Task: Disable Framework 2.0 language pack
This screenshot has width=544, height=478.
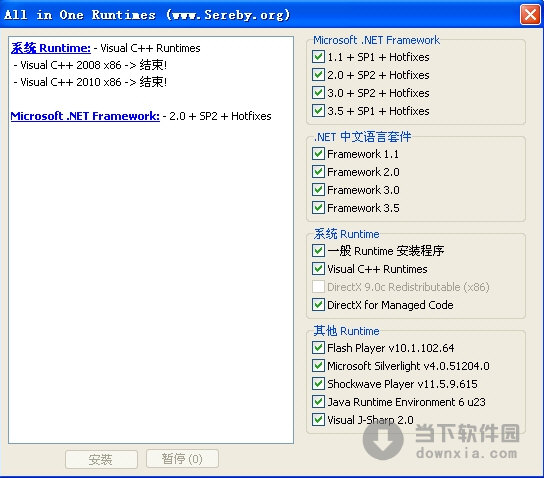Action: 318,172
